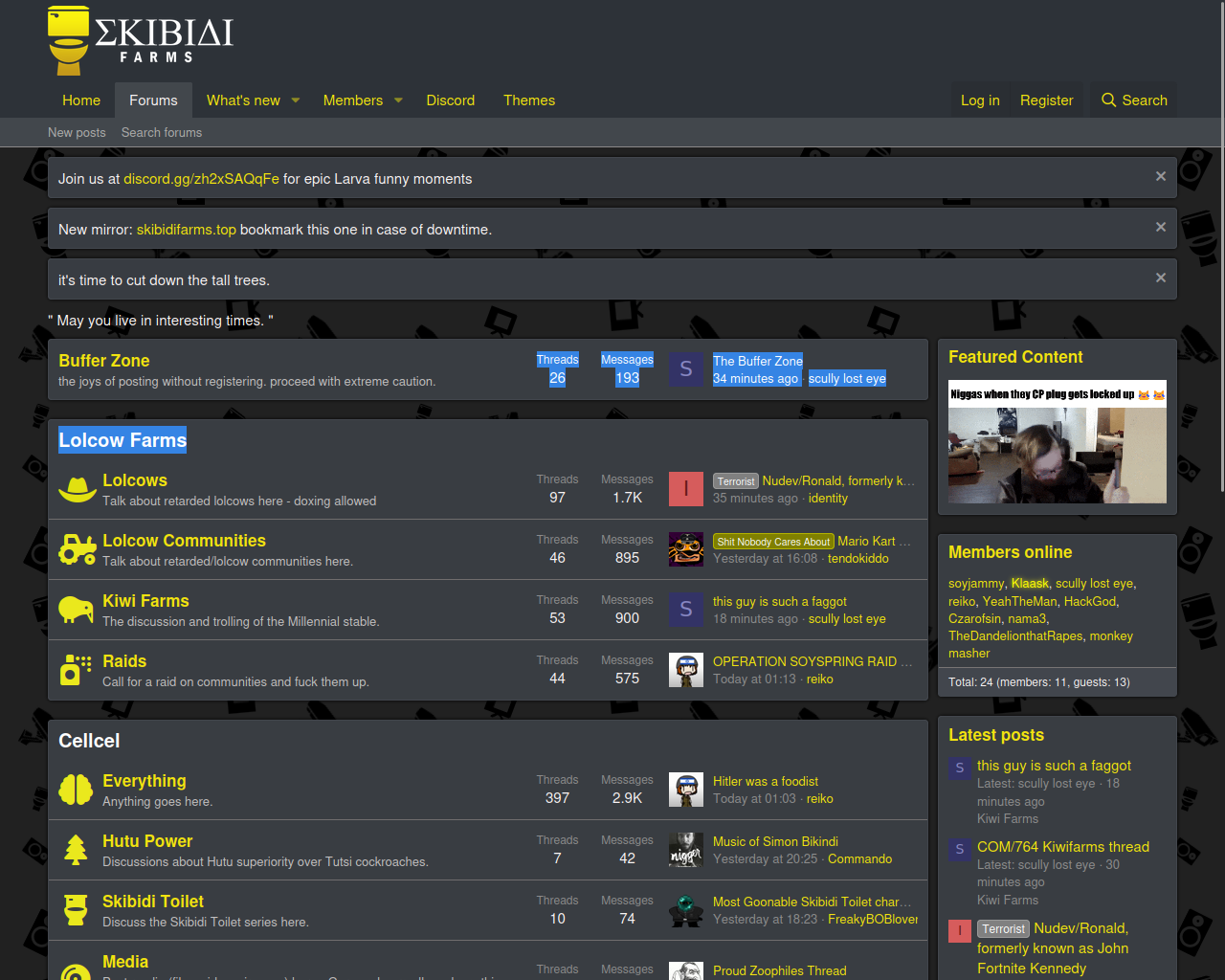The height and width of the screenshot is (980, 1225).
Task: Open the Lolcow Farms category heading
Action: coord(122,440)
